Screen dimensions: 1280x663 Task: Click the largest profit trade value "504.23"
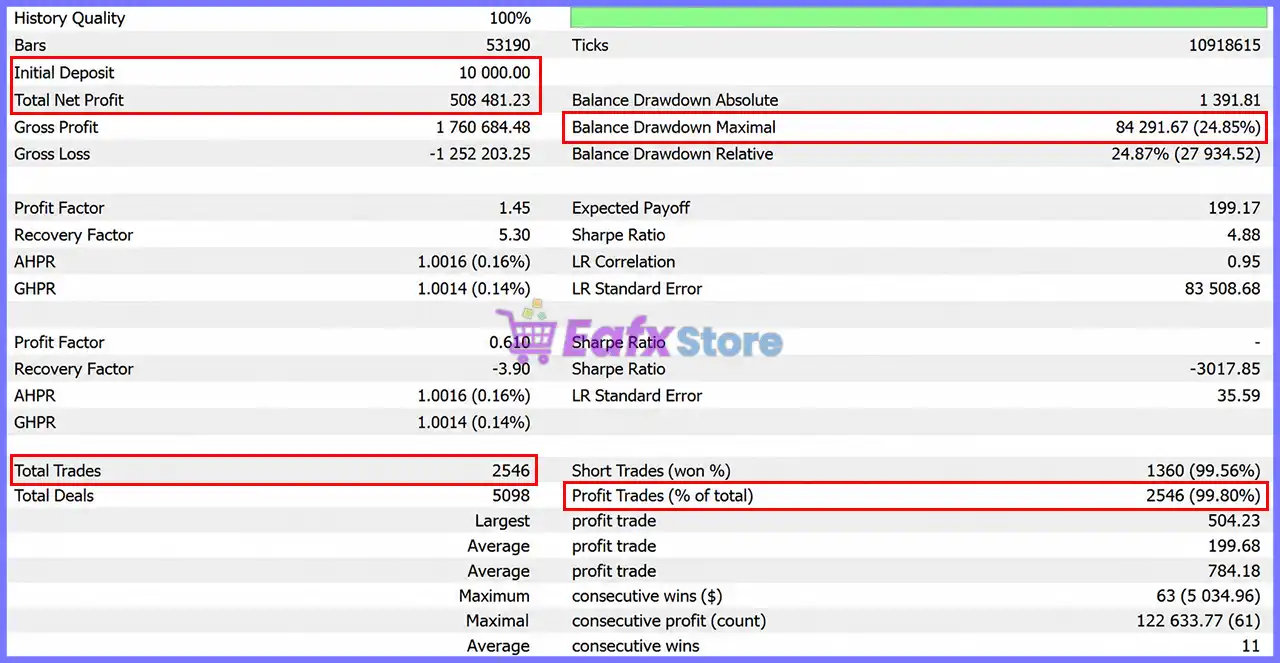point(1234,521)
